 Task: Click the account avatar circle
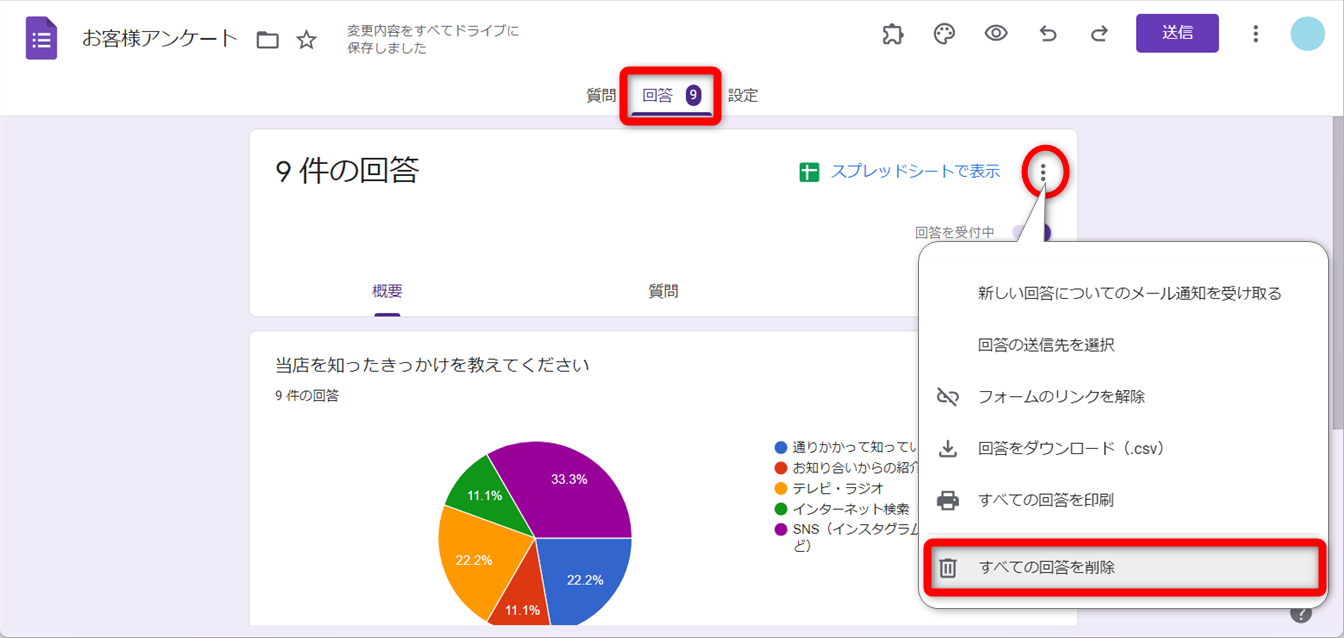1308,34
